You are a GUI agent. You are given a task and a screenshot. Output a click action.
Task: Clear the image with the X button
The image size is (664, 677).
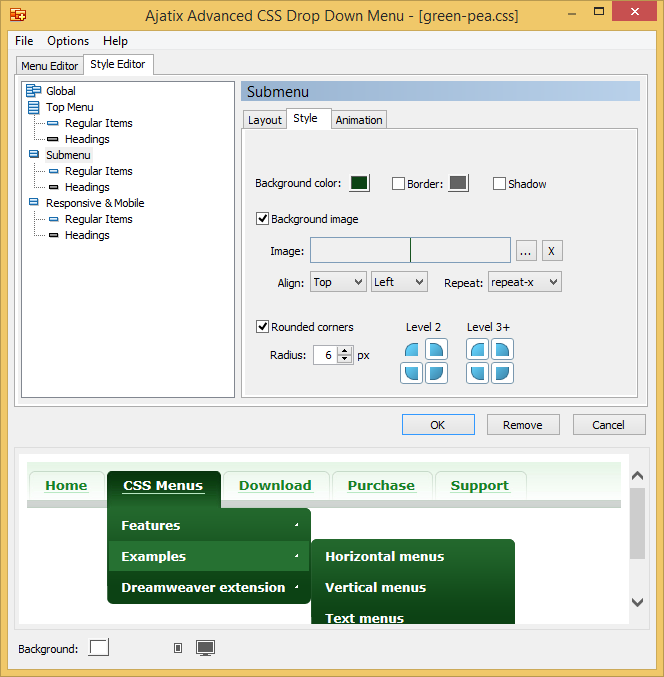click(552, 251)
